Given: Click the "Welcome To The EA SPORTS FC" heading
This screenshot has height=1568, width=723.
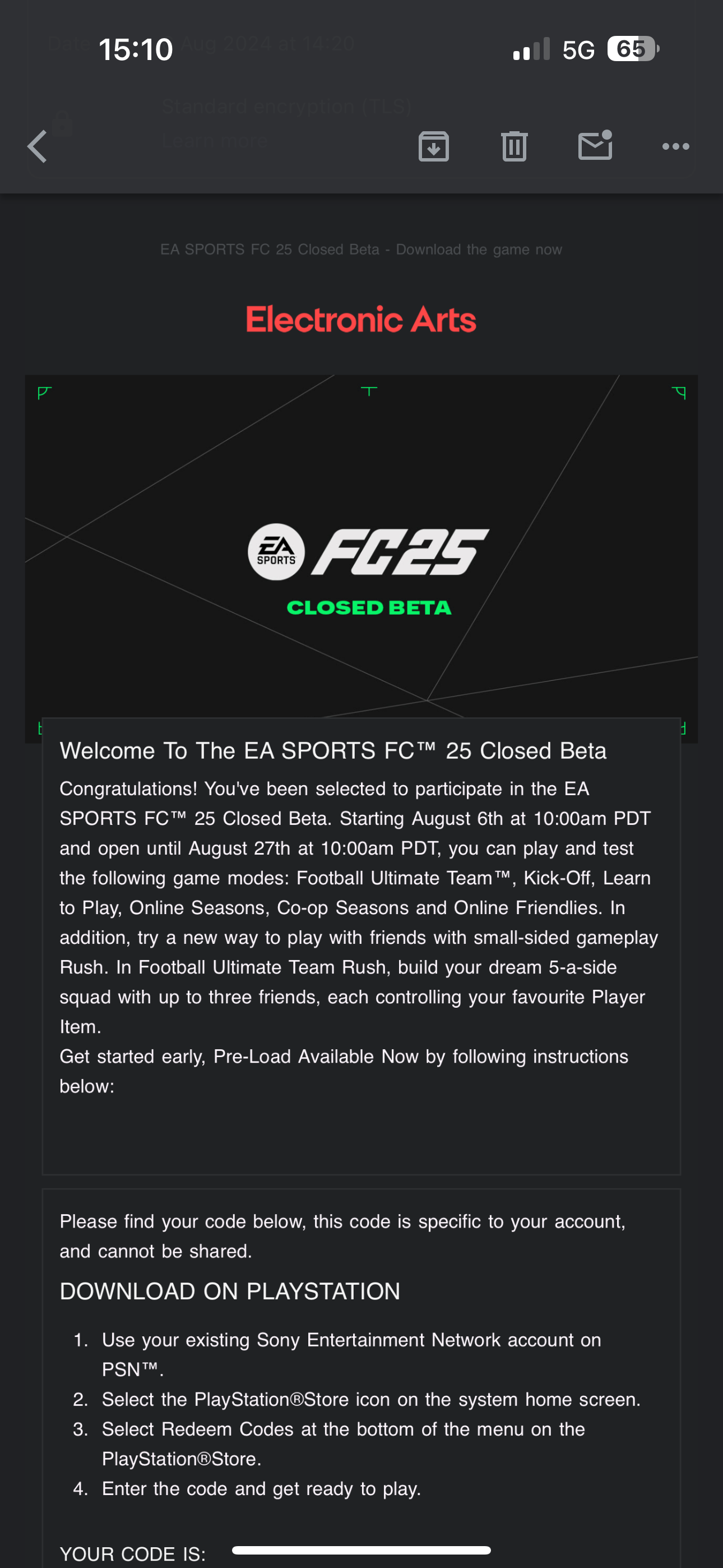Looking at the screenshot, I should (333, 751).
